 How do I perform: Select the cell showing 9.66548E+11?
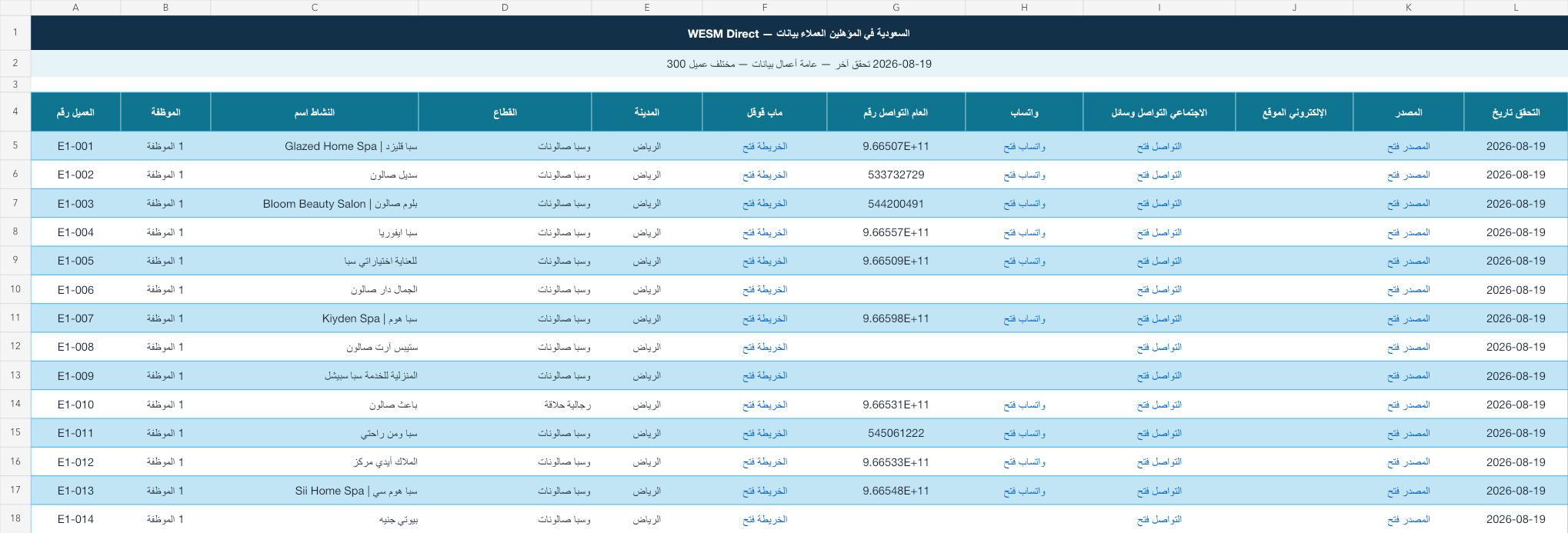pos(896,491)
